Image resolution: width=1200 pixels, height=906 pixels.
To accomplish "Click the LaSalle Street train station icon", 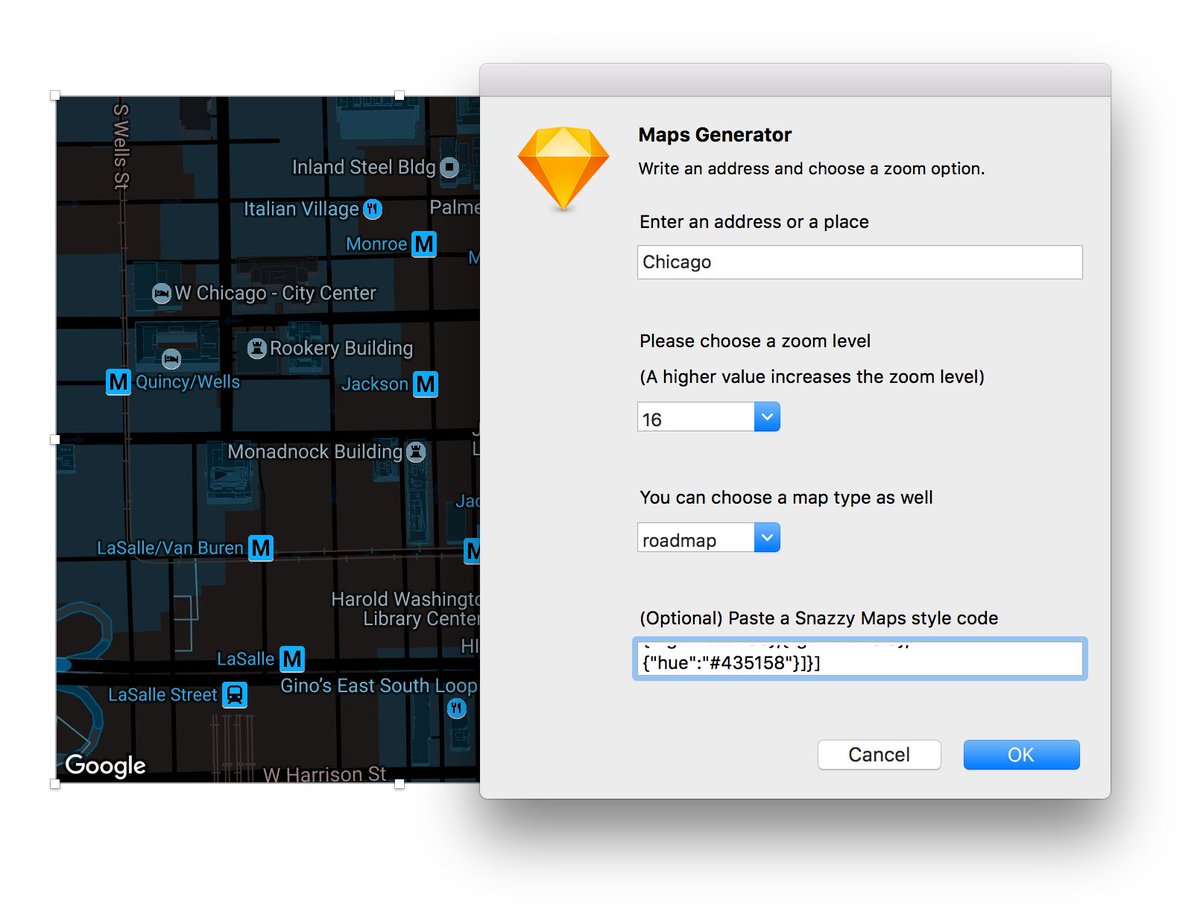I will click(x=235, y=694).
